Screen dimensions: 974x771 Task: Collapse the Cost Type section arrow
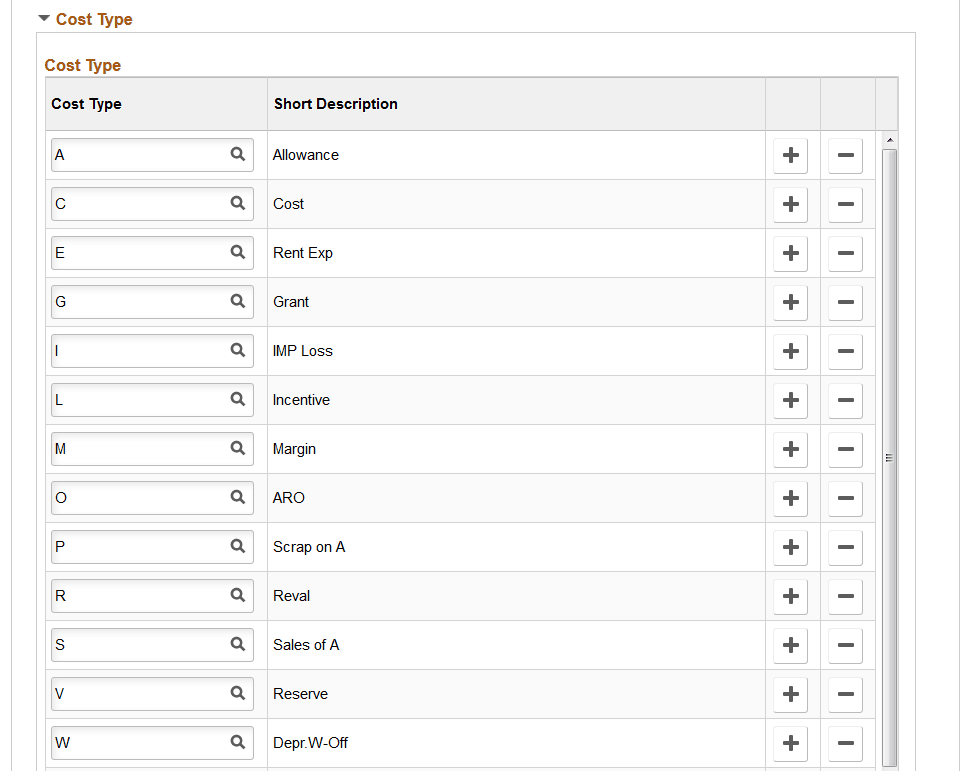[43, 19]
